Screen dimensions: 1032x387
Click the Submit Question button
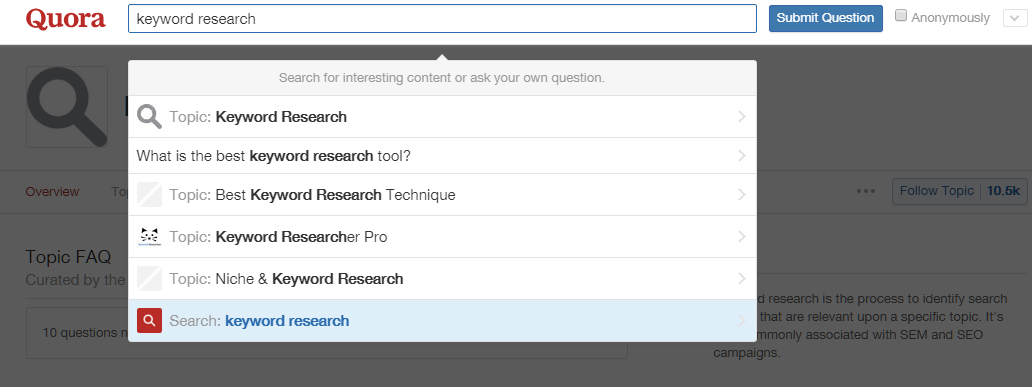[825, 18]
